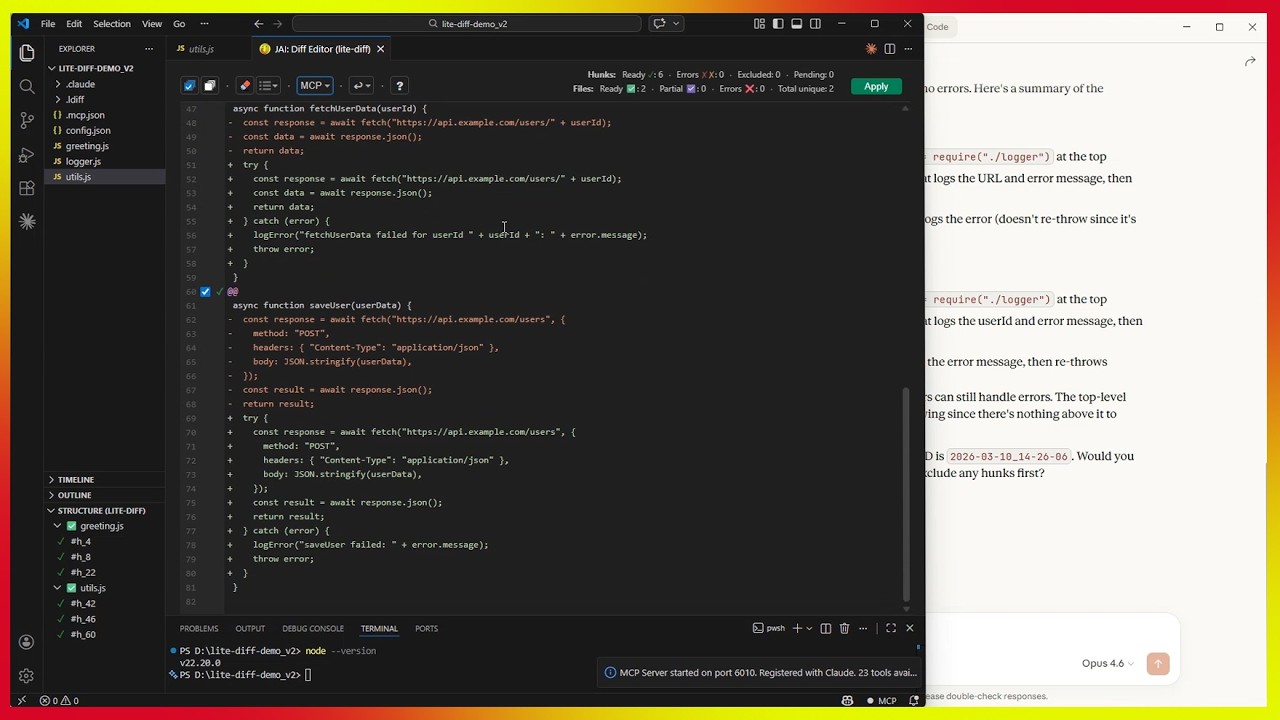Open the Opus 4.6 model selector
Viewport: 1280px width, 720px height.
click(1108, 664)
